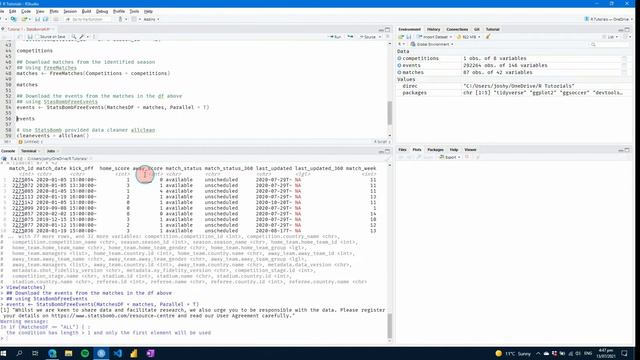
Task: Click the Open file icon in main toolbar
Action: tap(24, 19)
